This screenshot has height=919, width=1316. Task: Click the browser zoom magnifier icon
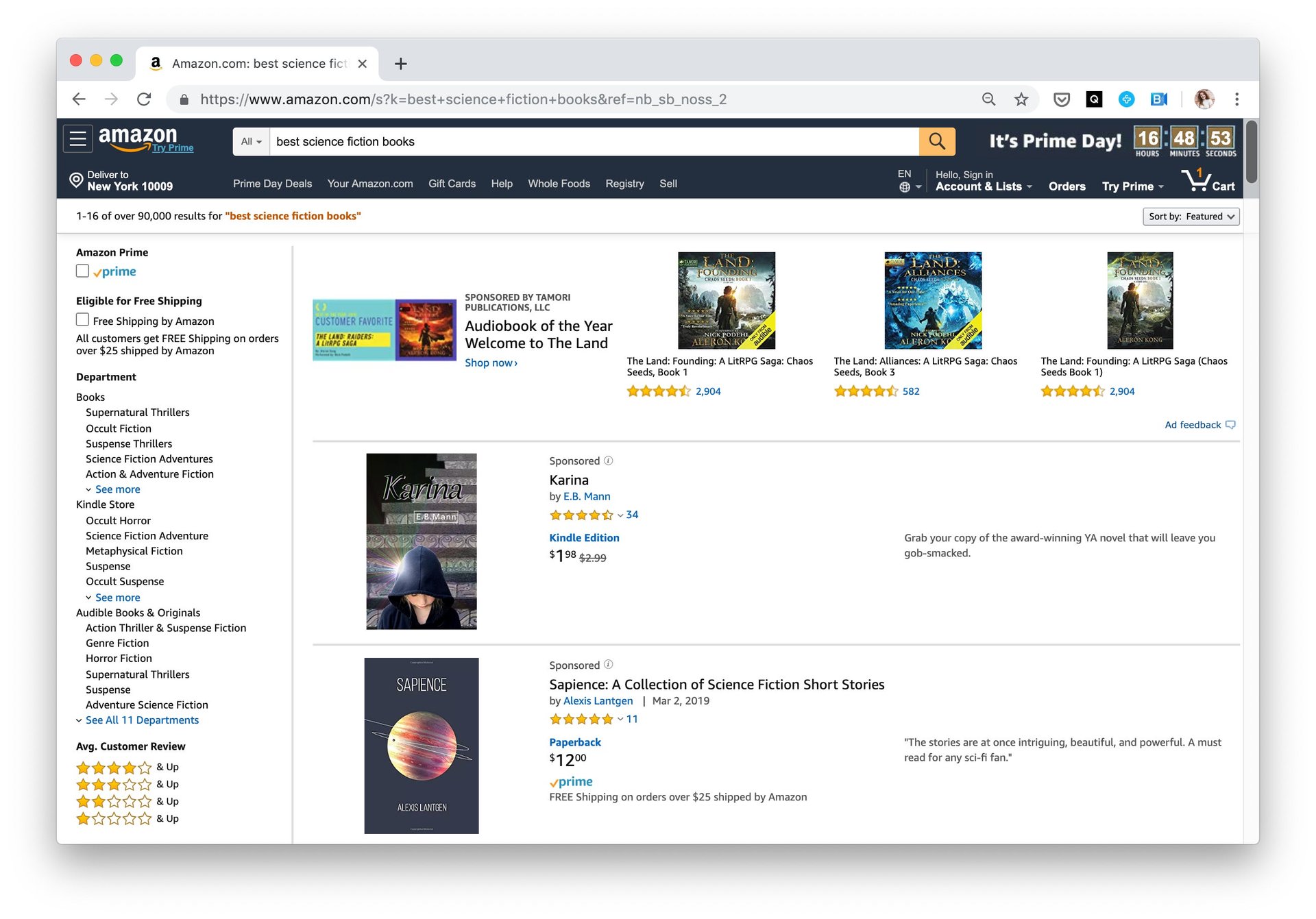point(988,99)
